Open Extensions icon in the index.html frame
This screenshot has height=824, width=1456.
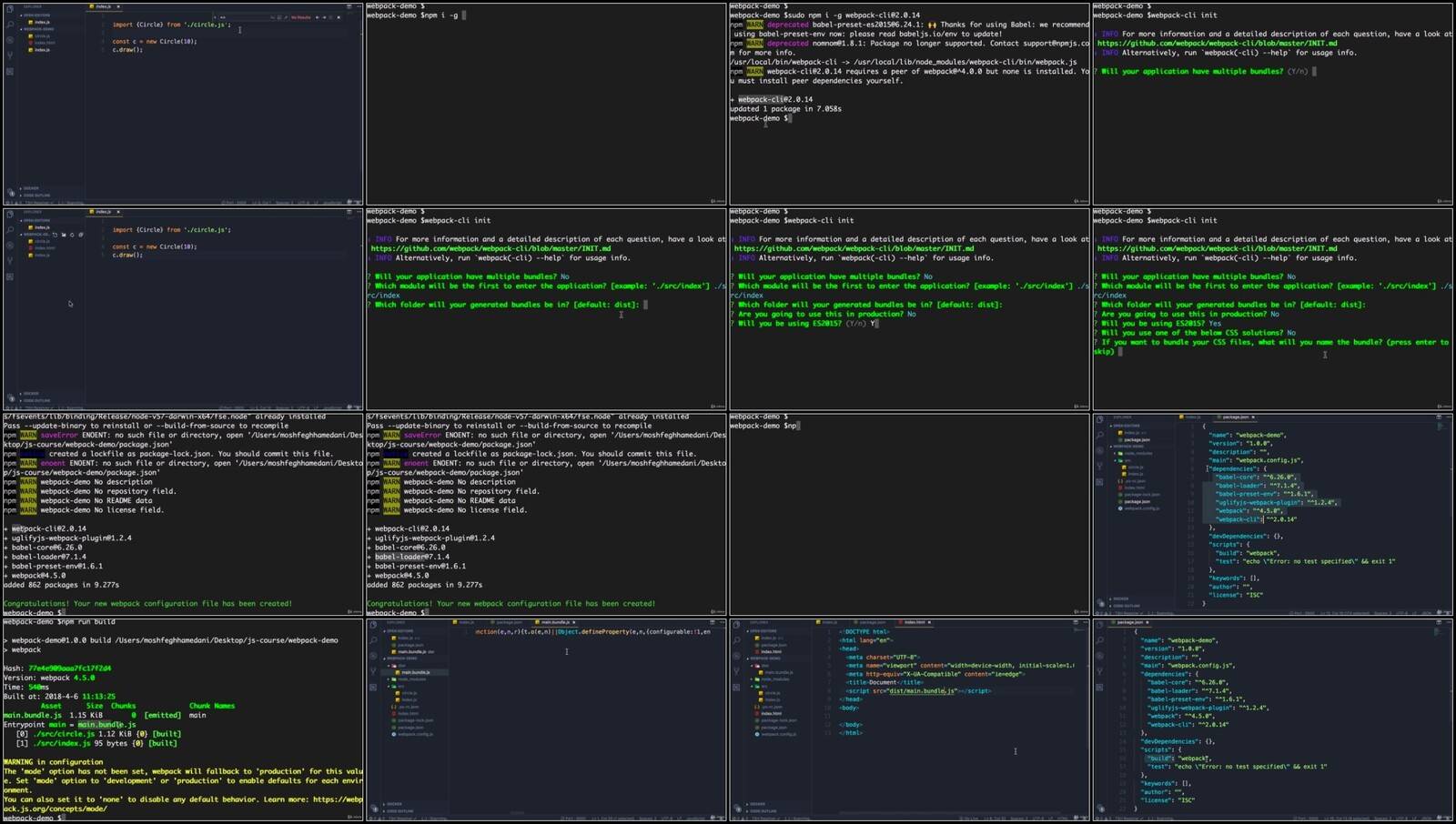tap(736, 688)
